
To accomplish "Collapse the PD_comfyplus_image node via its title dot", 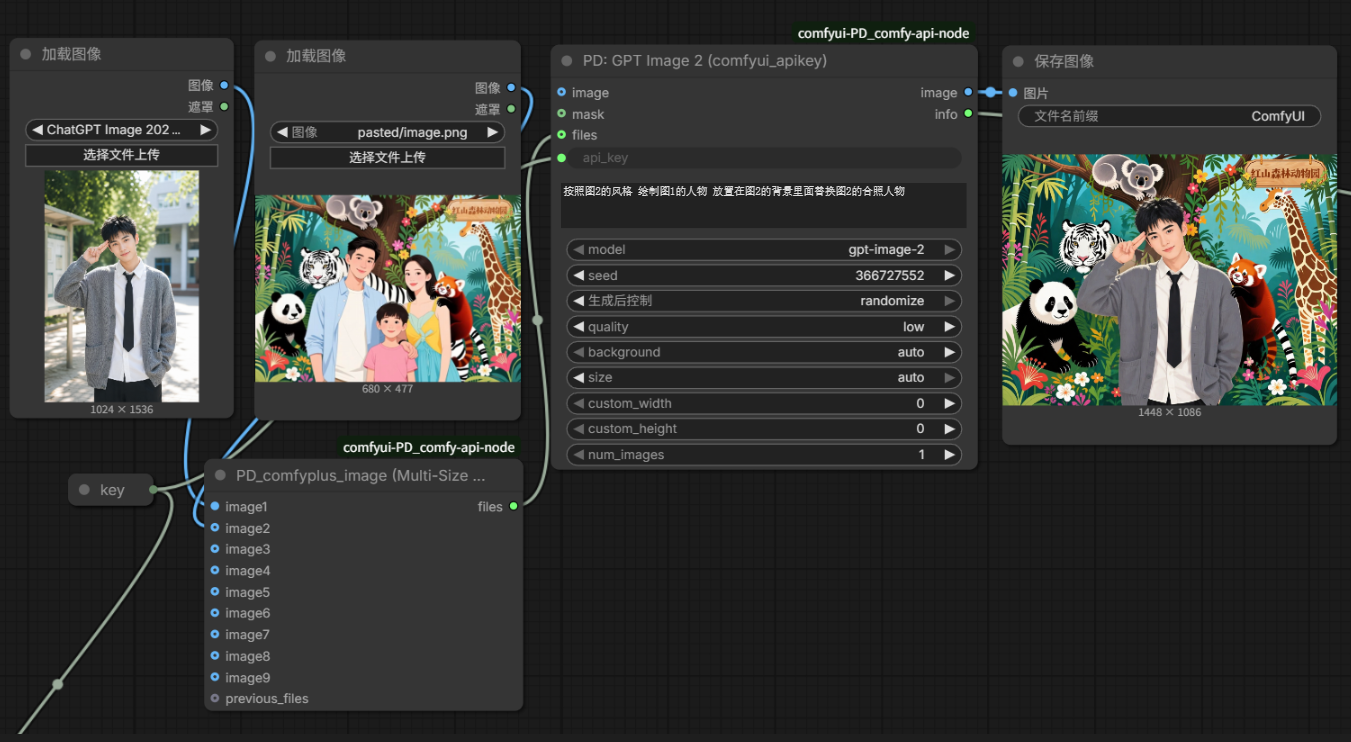I will click(x=220, y=476).
